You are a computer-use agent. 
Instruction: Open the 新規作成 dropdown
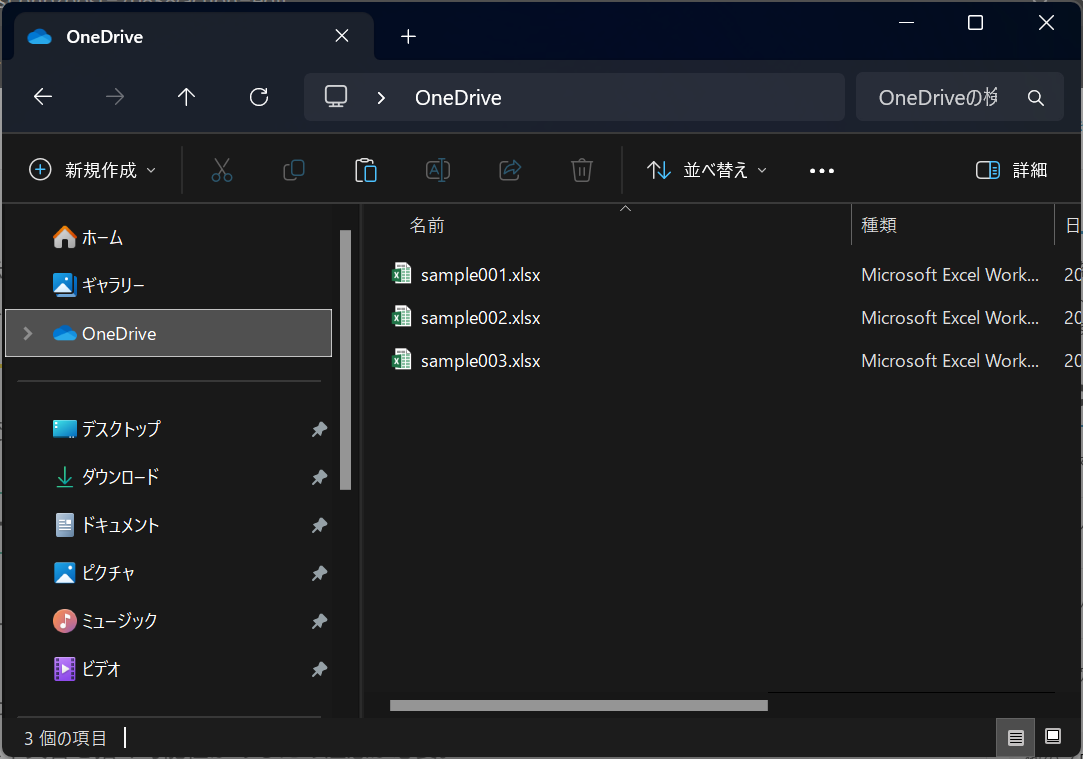tap(92, 170)
